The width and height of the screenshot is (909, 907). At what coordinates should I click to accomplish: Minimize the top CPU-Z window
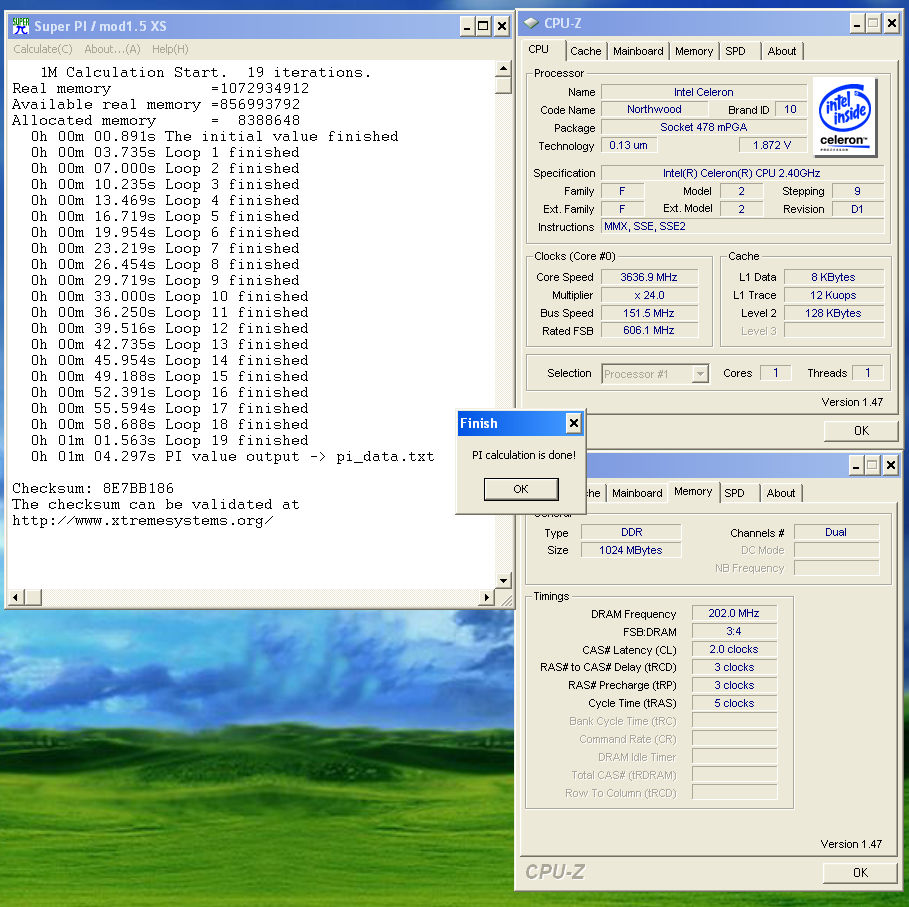pyautogui.click(x=857, y=23)
